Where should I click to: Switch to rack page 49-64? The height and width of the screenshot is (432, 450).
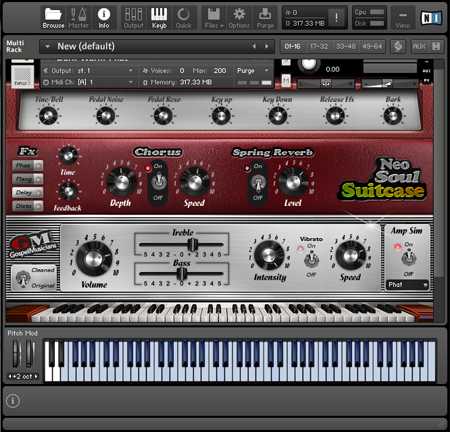coord(372,46)
